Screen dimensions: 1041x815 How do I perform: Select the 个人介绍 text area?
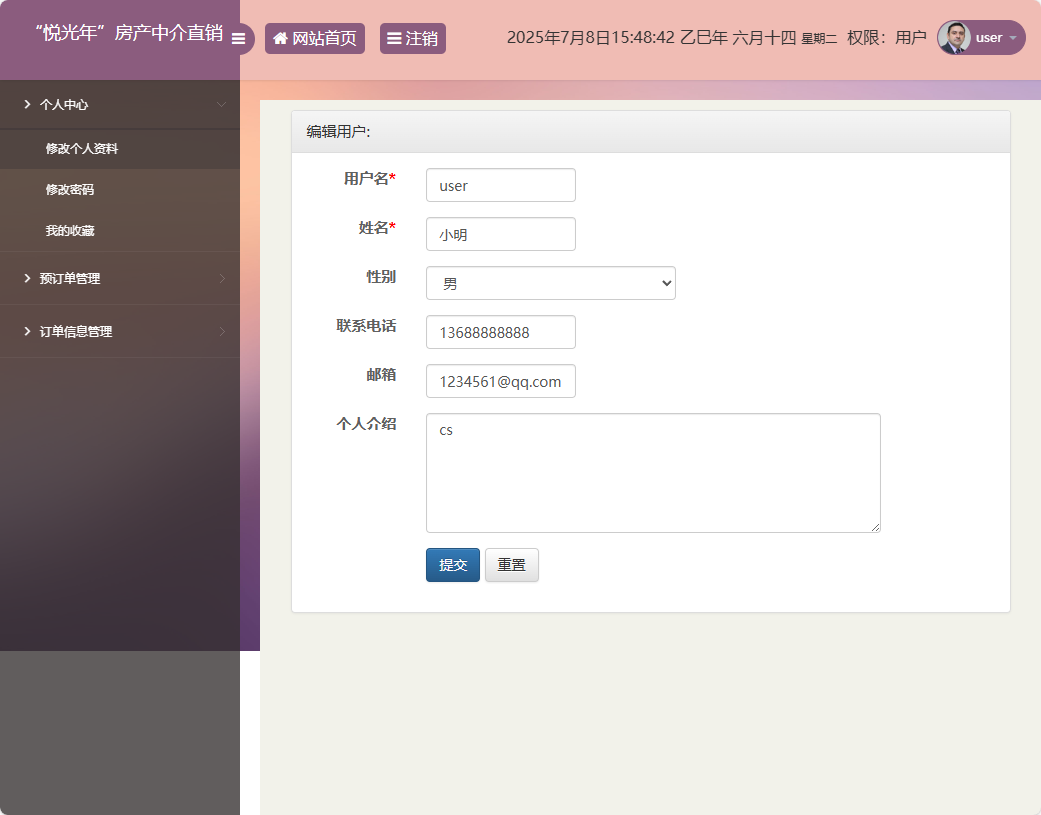652,472
